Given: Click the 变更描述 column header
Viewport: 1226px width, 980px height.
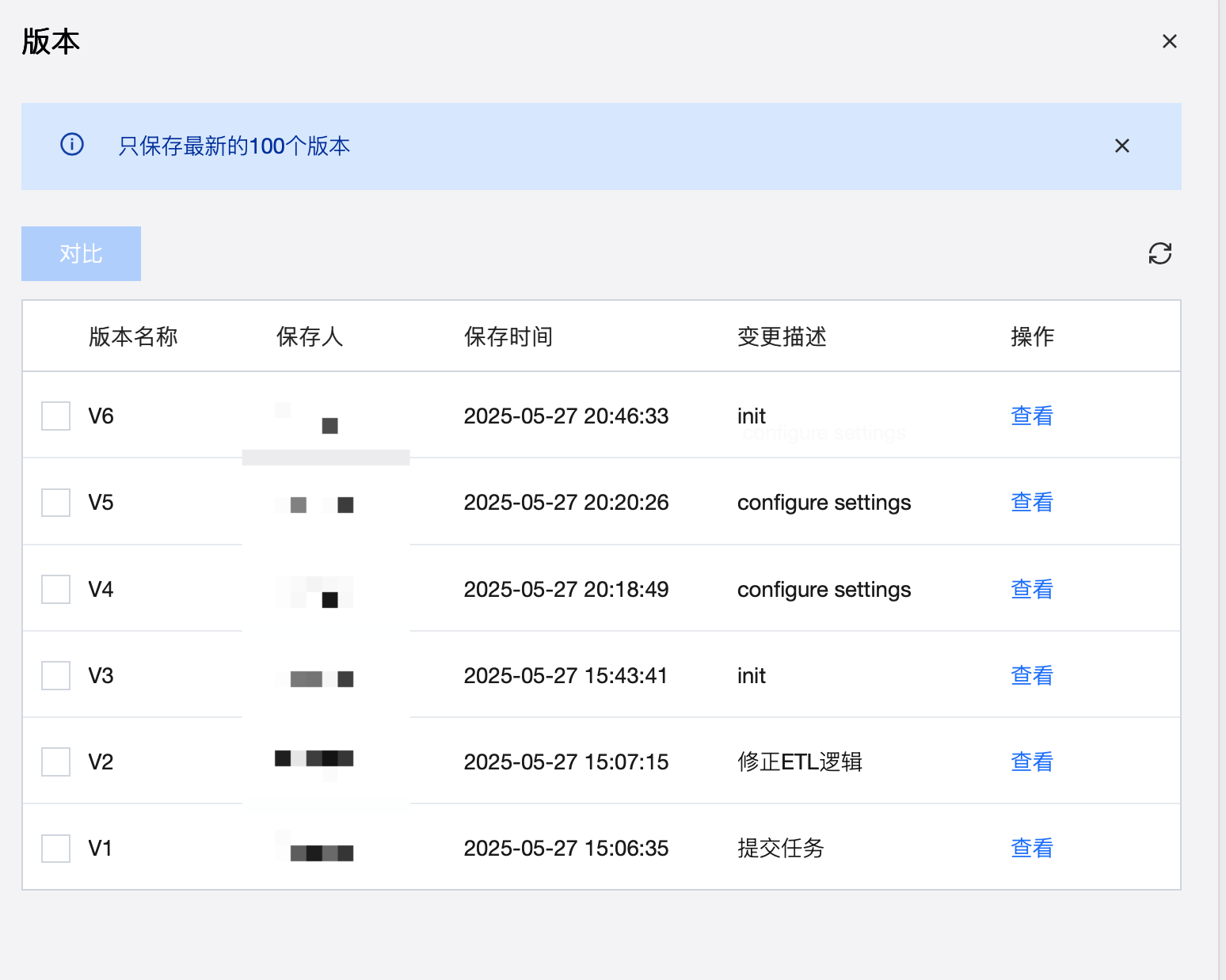Looking at the screenshot, I should click(782, 336).
